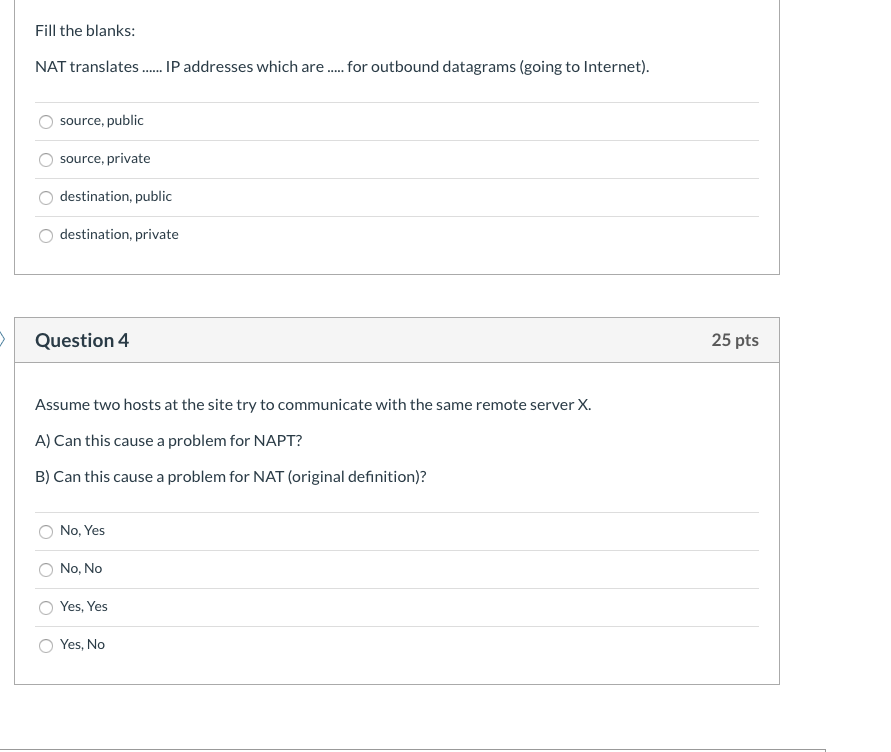
Task: Choose the "source, private" radio button
Action: (46, 160)
